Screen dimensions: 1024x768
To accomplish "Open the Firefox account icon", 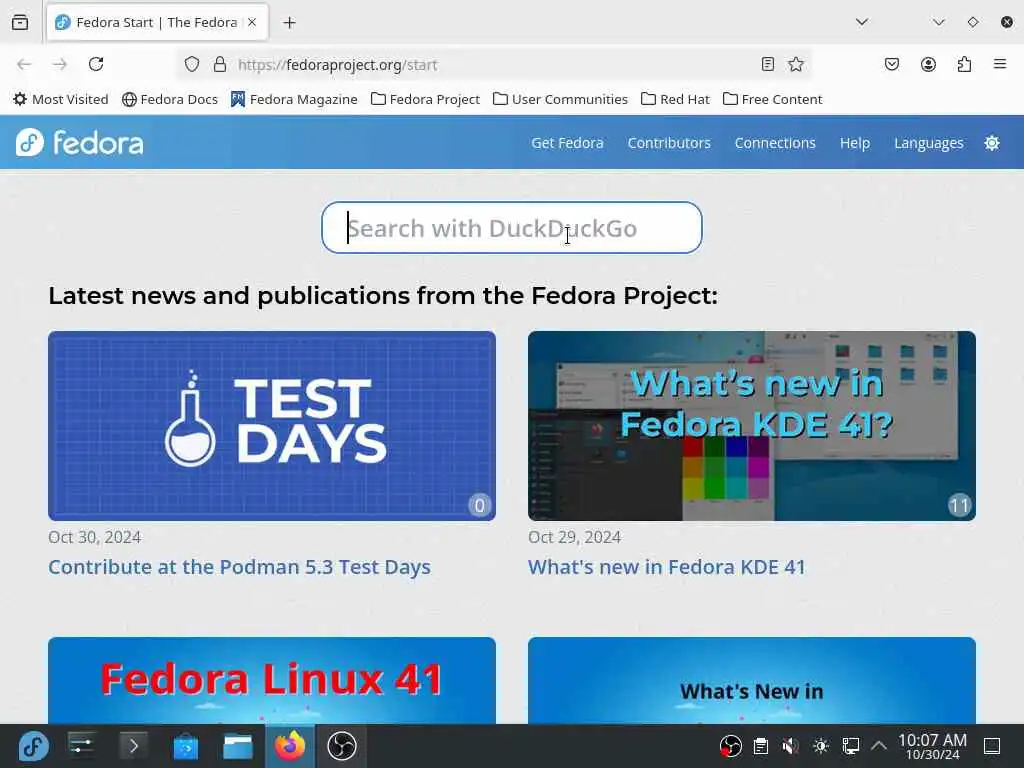I will click(x=928, y=64).
